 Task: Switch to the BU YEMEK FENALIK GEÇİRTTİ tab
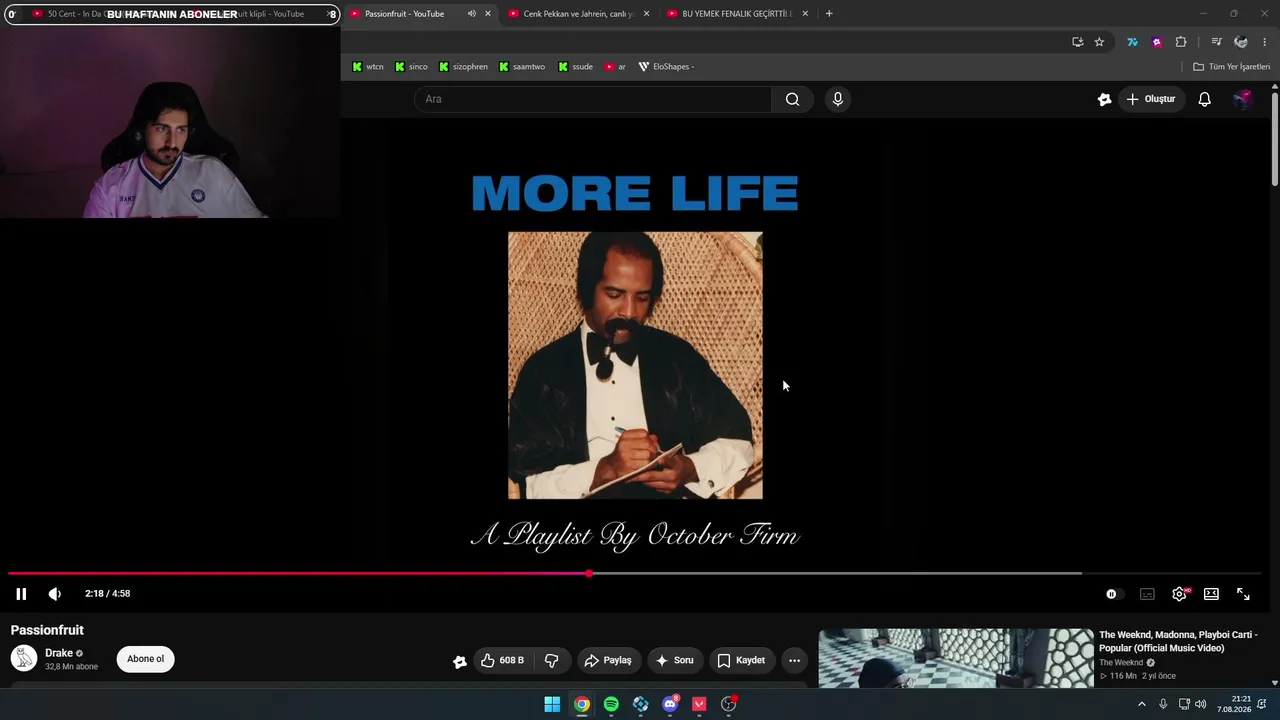tap(737, 14)
